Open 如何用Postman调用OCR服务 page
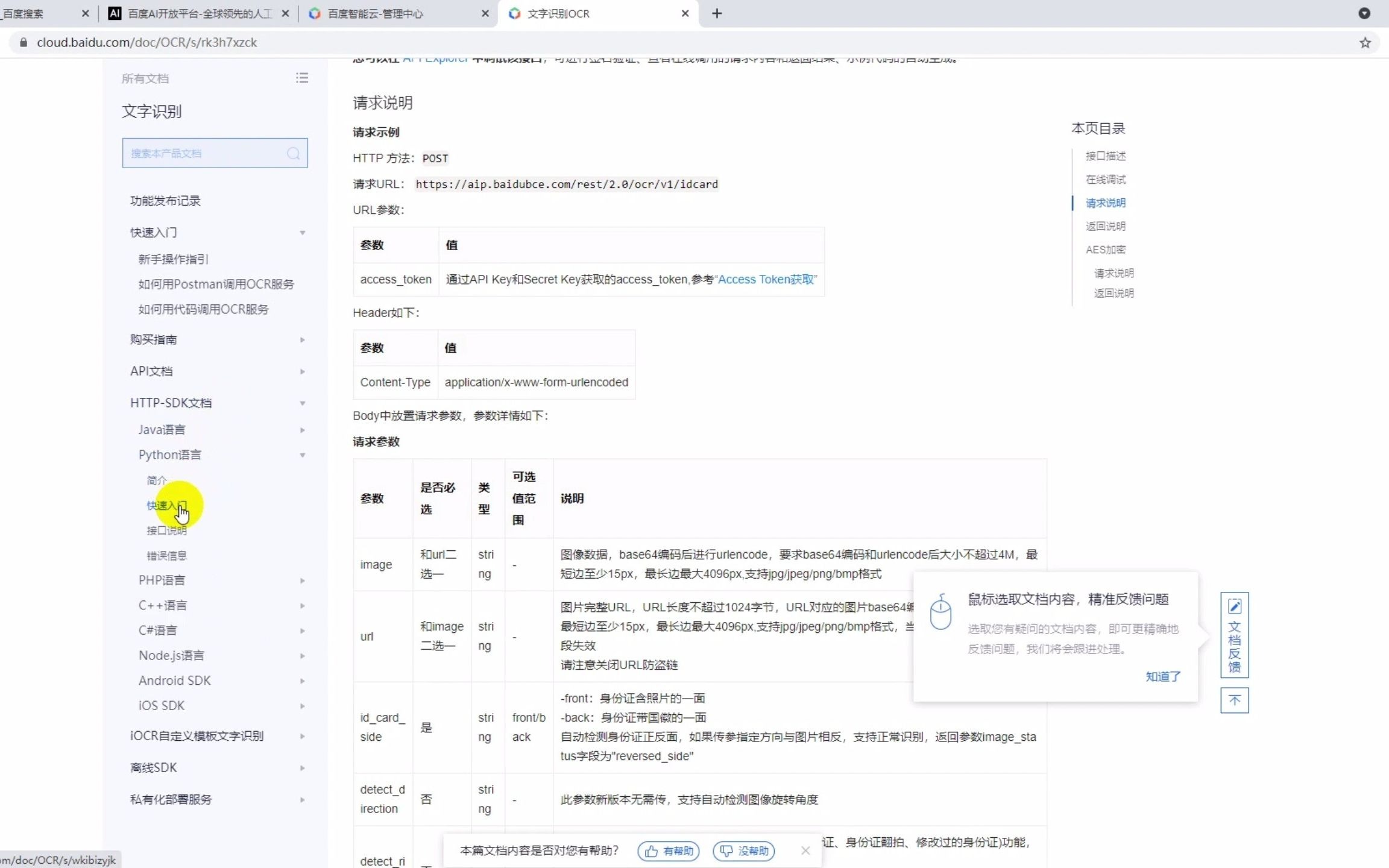 (x=216, y=284)
